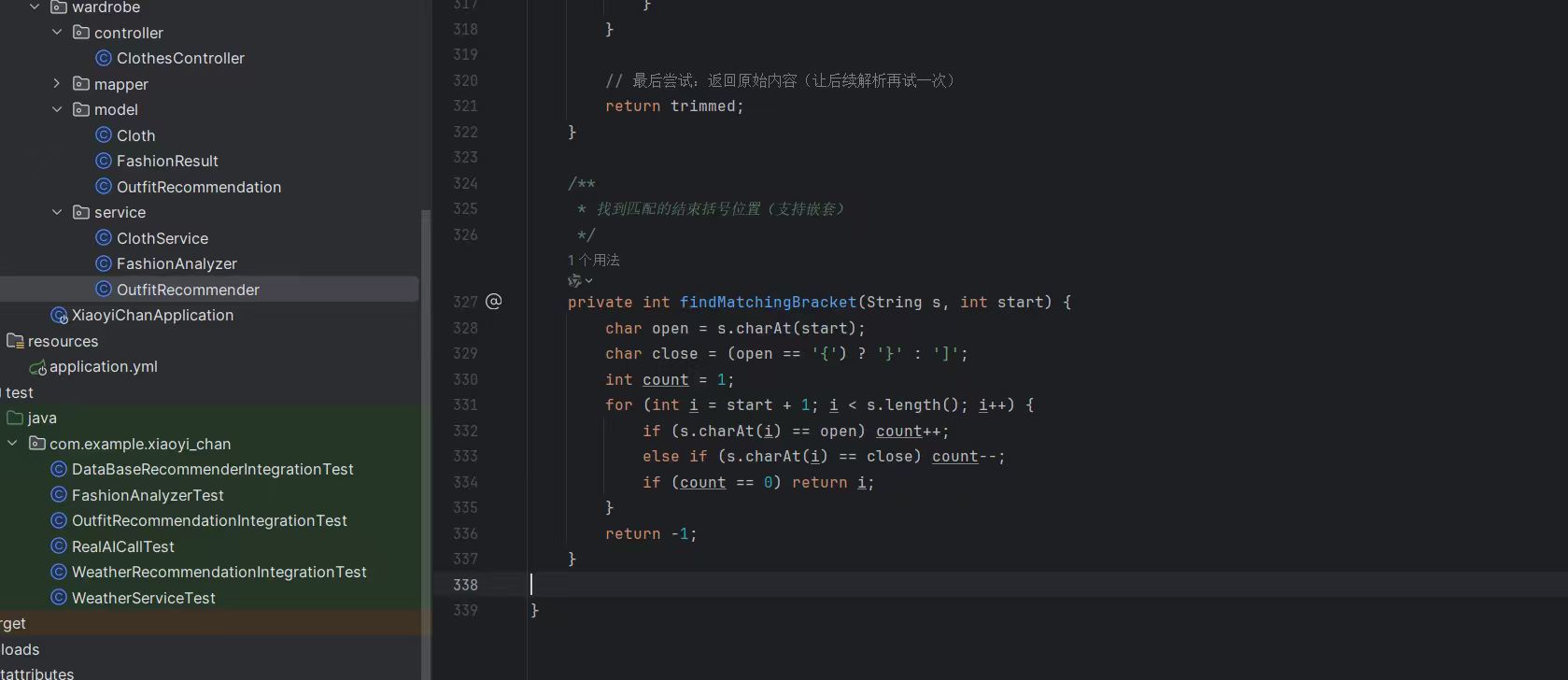The image size is (1568, 680).
Task: Click 'return -1;' on line 336
Action: click(651, 533)
